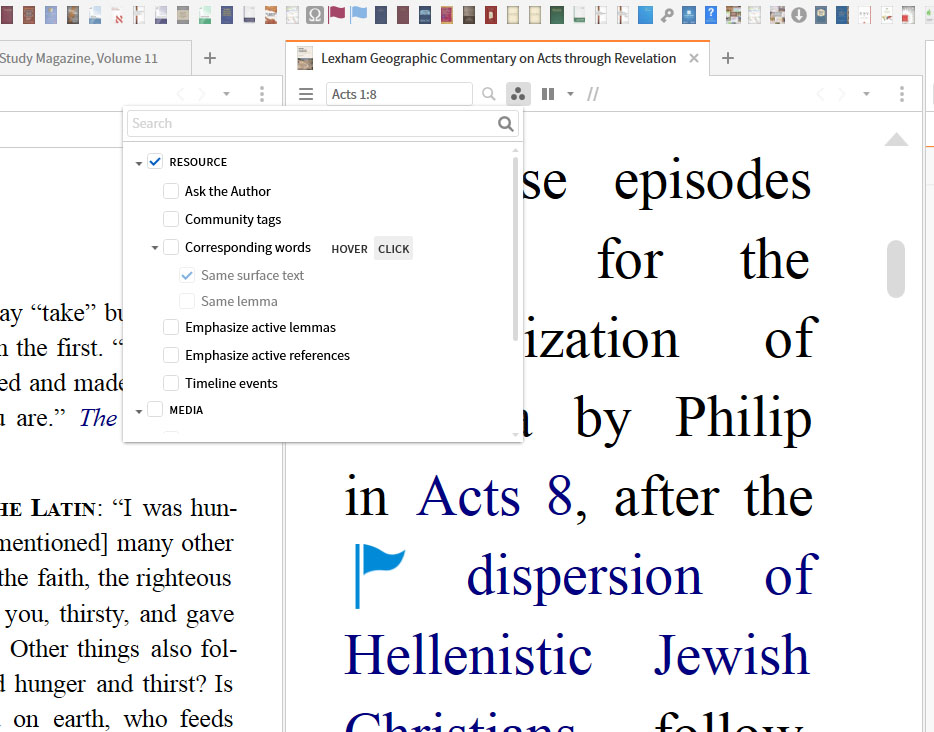Image resolution: width=934 pixels, height=732 pixels.
Task: Open the key icon shortcut
Action: click(x=667, y=15)
